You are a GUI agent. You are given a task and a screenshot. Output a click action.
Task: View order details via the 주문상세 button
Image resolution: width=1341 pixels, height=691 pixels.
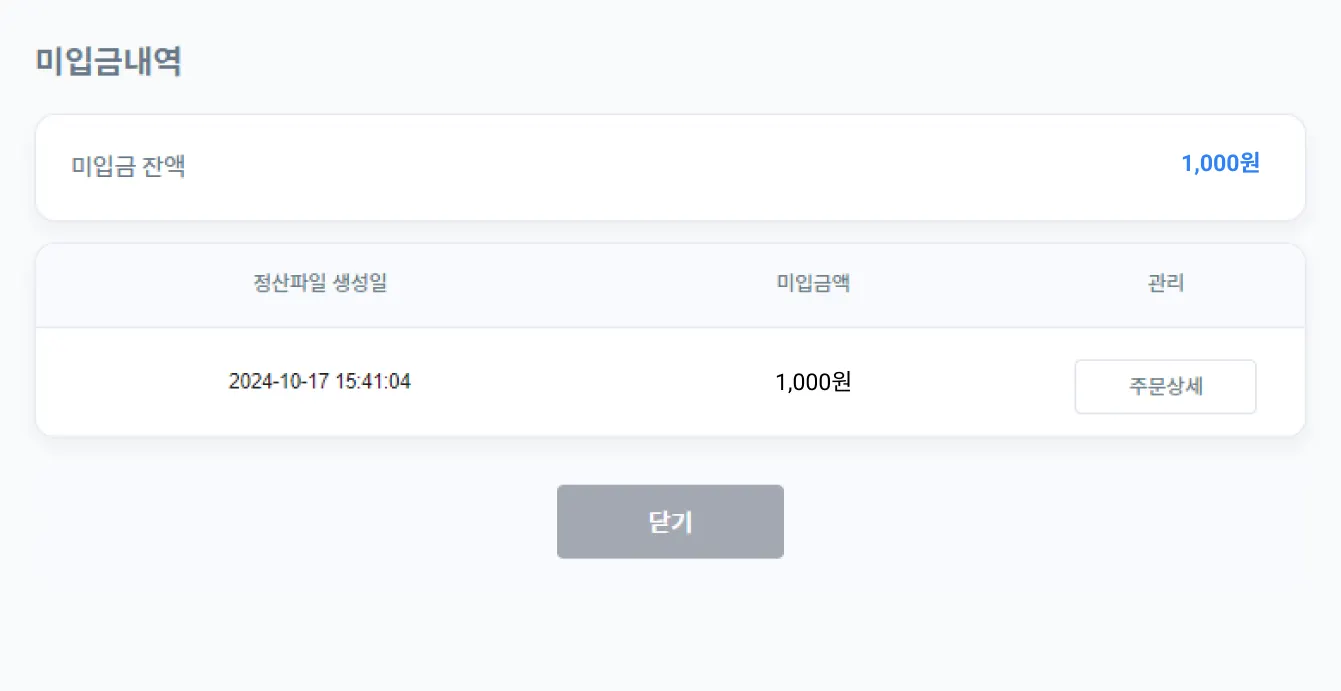[1165, 387]
